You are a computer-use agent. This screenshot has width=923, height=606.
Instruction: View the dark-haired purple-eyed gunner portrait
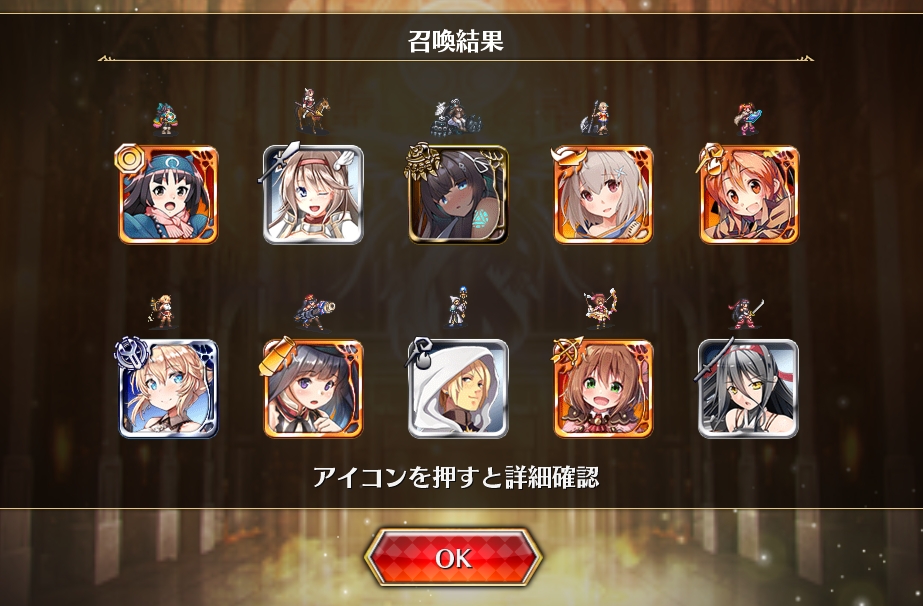point(313,389)
